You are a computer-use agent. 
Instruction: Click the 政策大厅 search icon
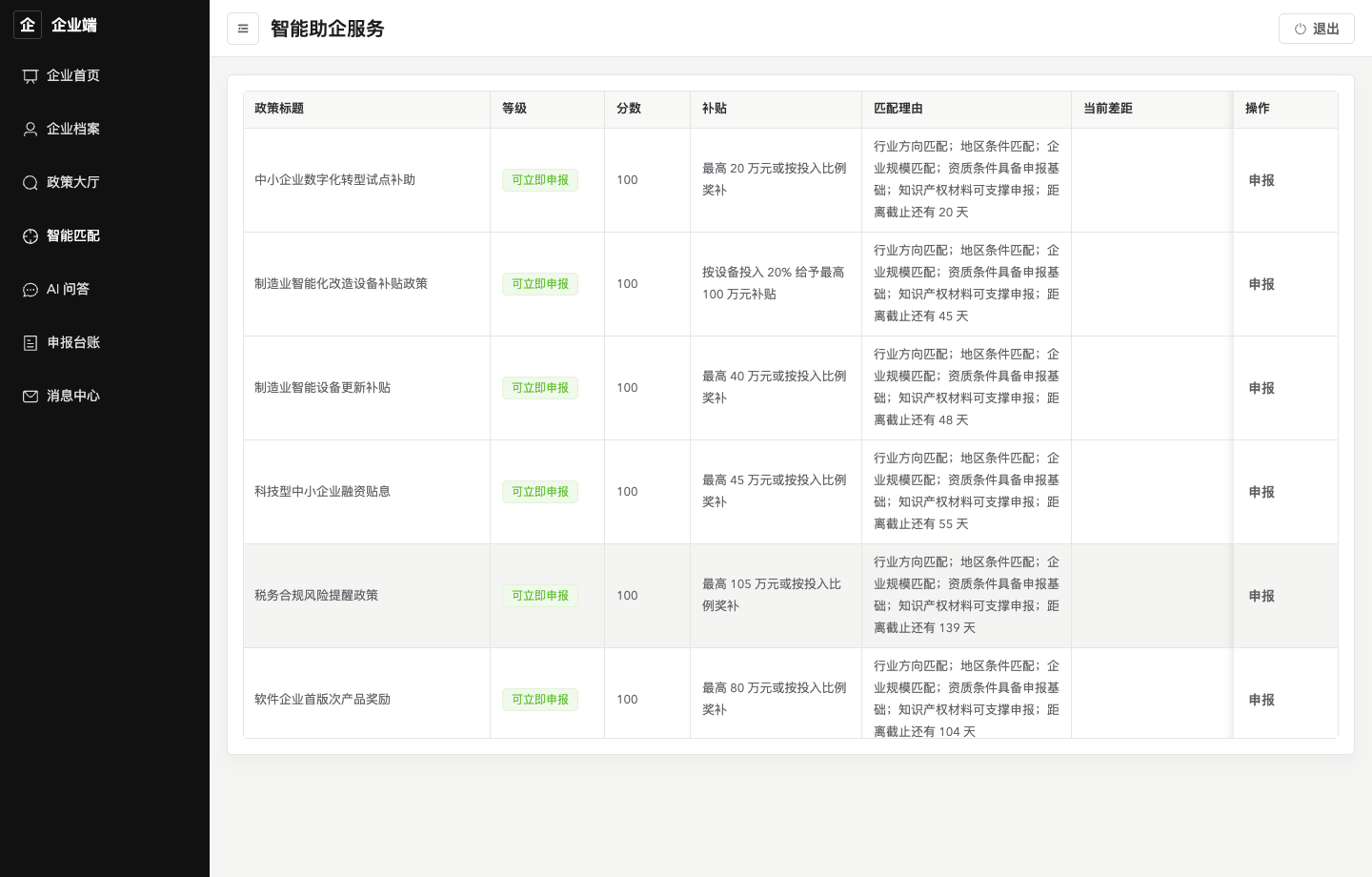coord(30,183)
